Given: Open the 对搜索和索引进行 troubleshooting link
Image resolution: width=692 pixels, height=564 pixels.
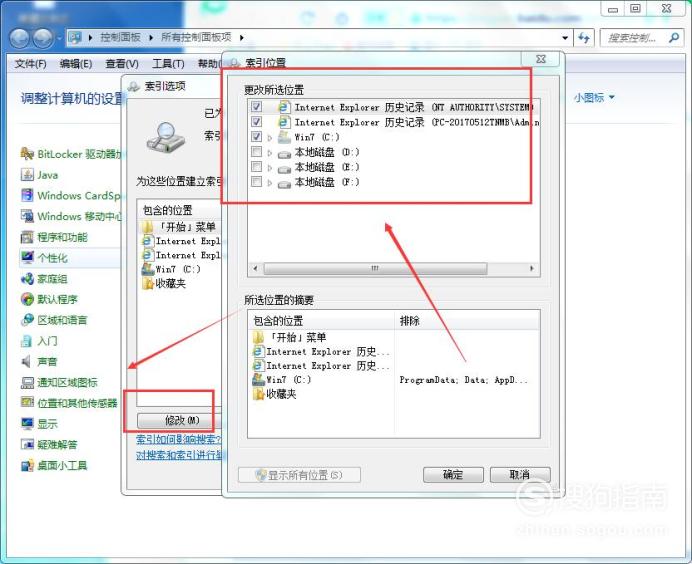Looking at the screenshot, I should click(181, 455).
